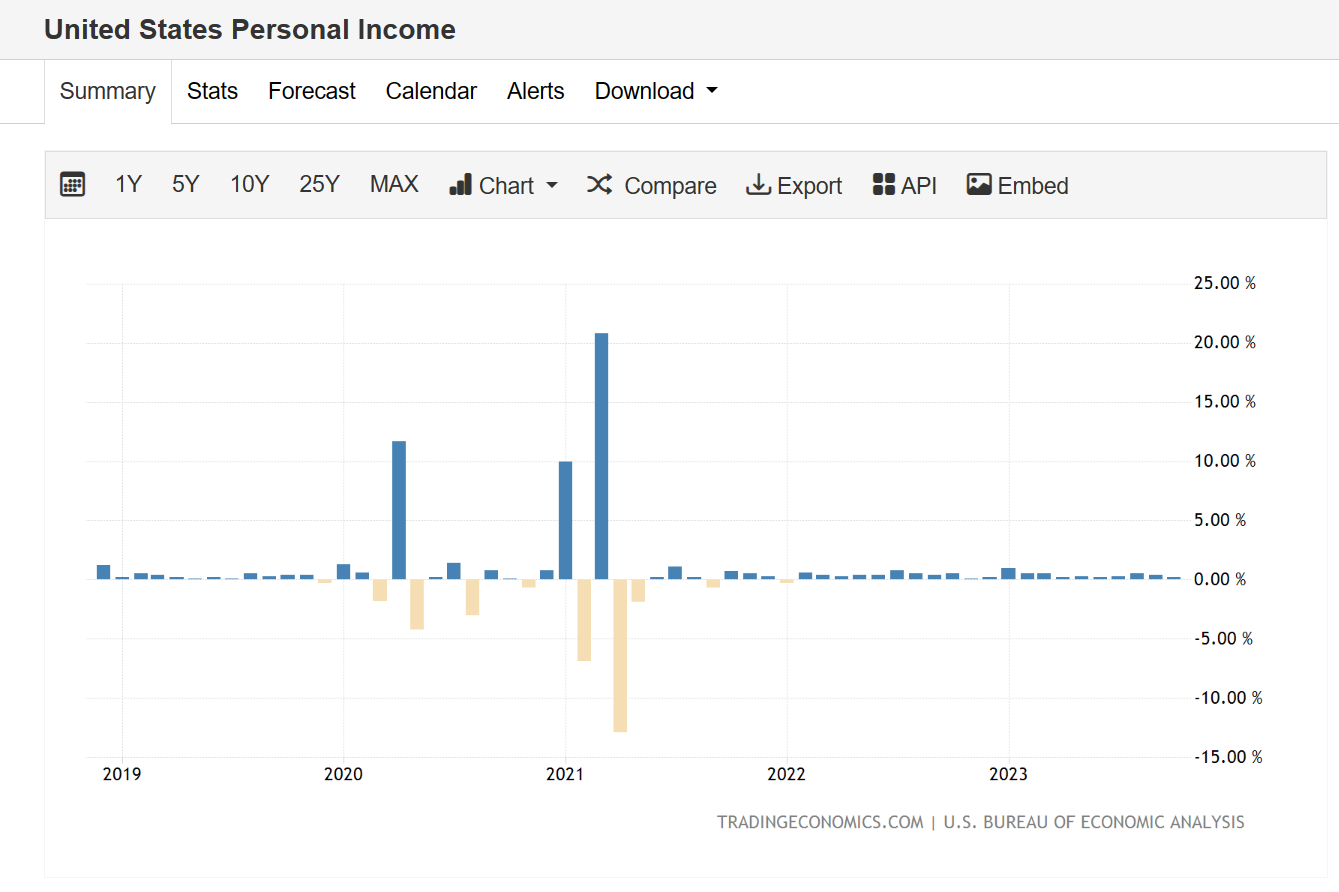Select the MAX time range
This screenshot has width=1339, height=892.
click(393, 184)
